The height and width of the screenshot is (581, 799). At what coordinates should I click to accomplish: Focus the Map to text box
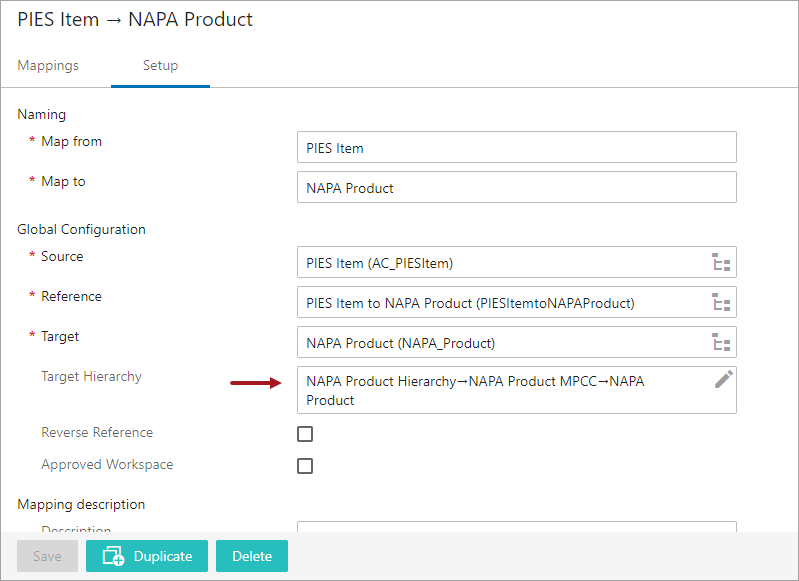pyautogui.click(x=516, y=188)
